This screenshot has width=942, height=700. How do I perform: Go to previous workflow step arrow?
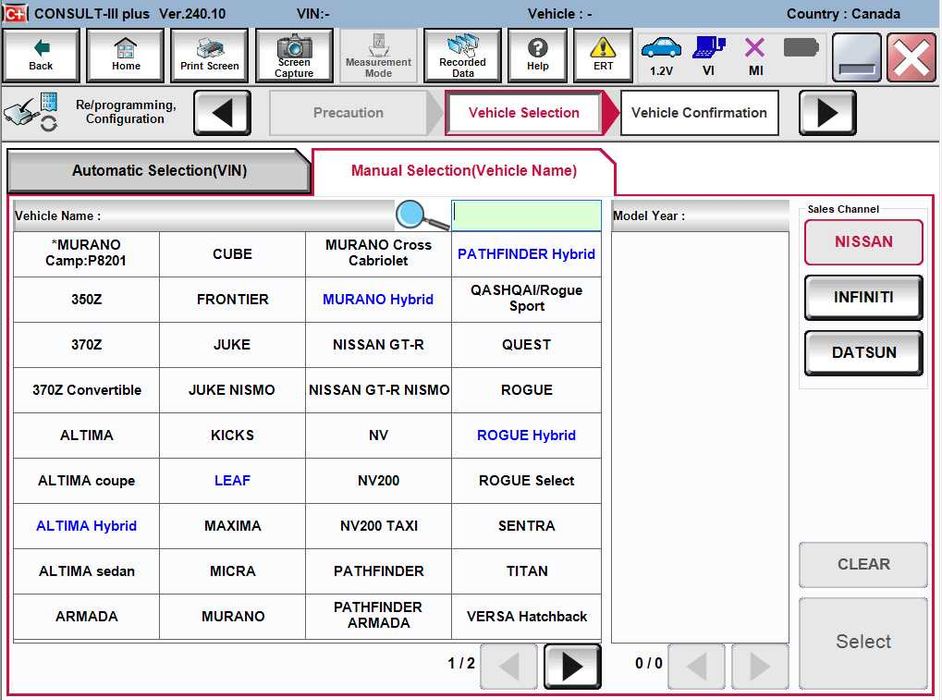(222, 112)
